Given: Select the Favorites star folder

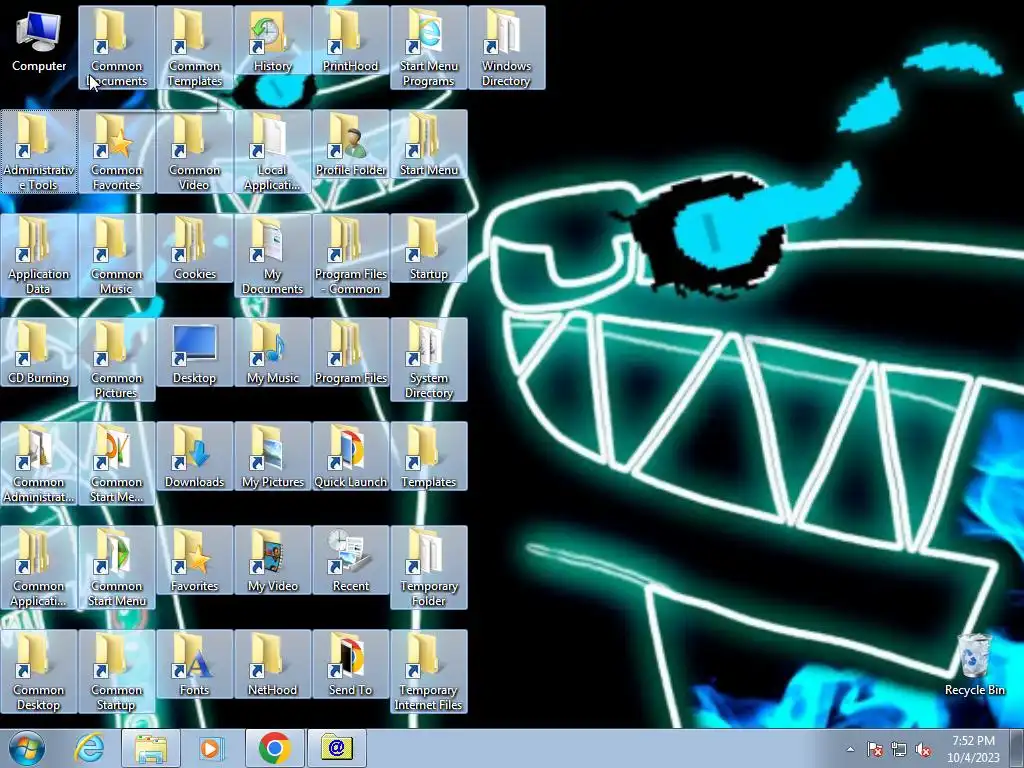Looking at the screenshot, I should 195,560.
